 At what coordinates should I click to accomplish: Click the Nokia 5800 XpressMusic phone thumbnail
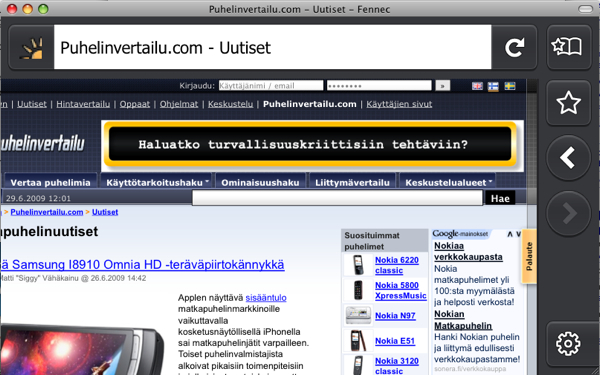(358, 290)
